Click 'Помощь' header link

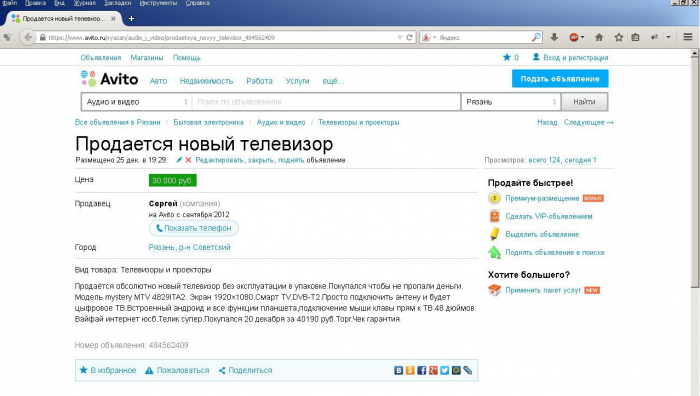(x=187, y=58)
